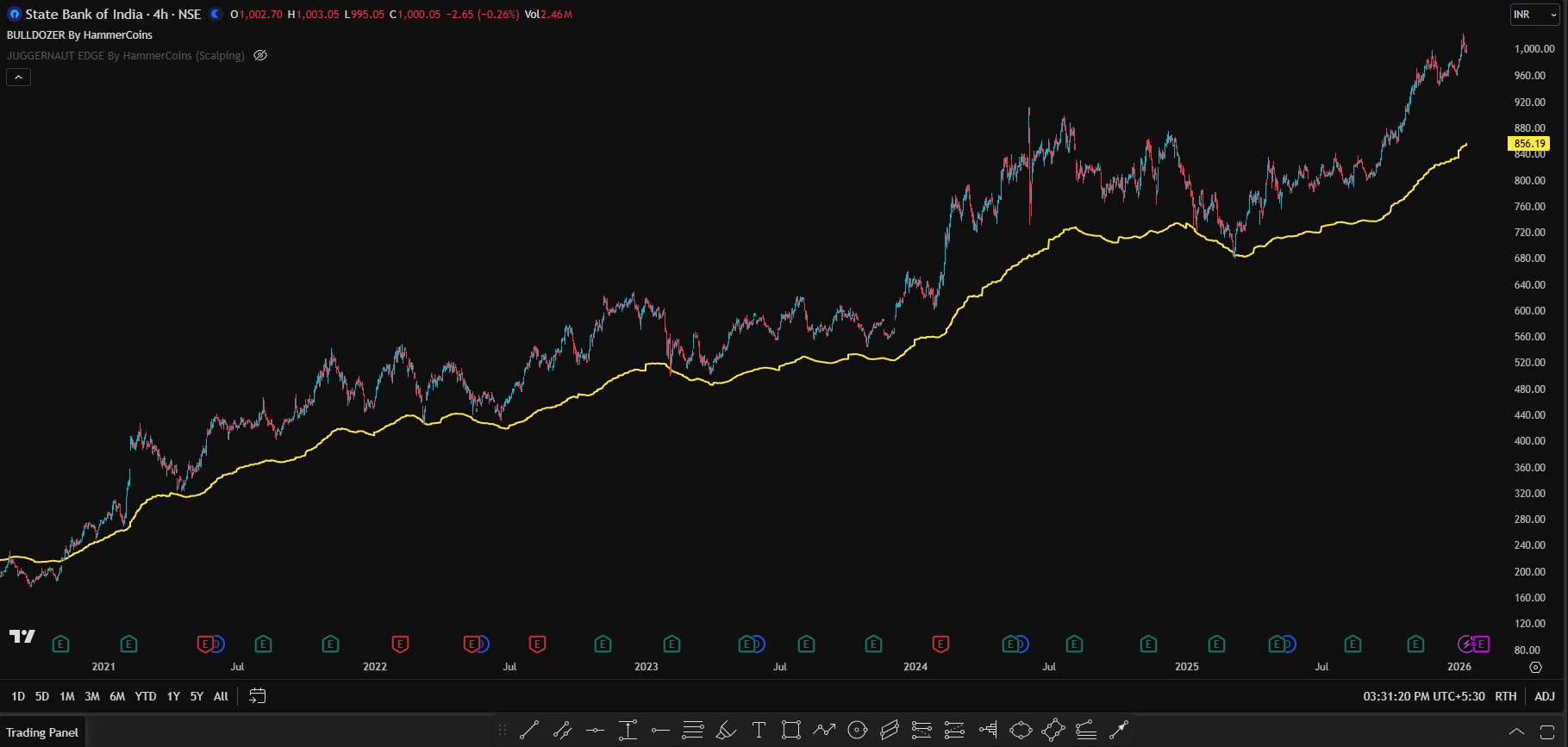Select the rectangle shape tool

(790, 731)
